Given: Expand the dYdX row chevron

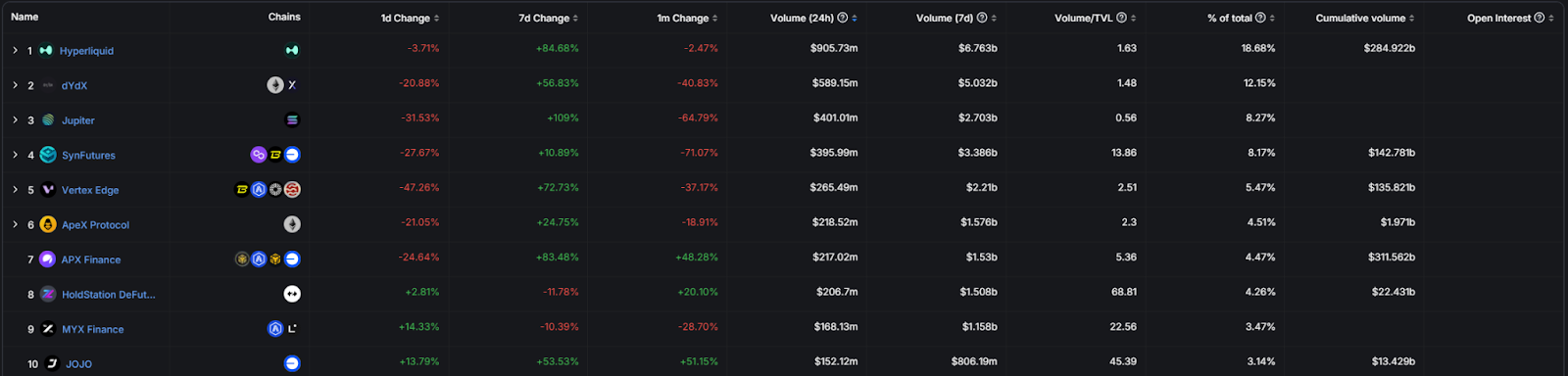Looking at the screenshot, I should [15, 85].
